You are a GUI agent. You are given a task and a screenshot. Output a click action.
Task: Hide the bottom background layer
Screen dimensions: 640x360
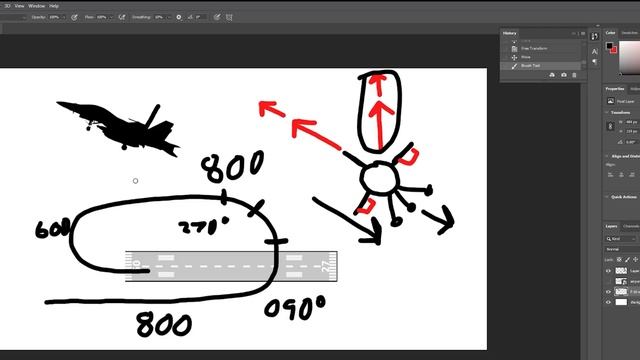(608, 302)
